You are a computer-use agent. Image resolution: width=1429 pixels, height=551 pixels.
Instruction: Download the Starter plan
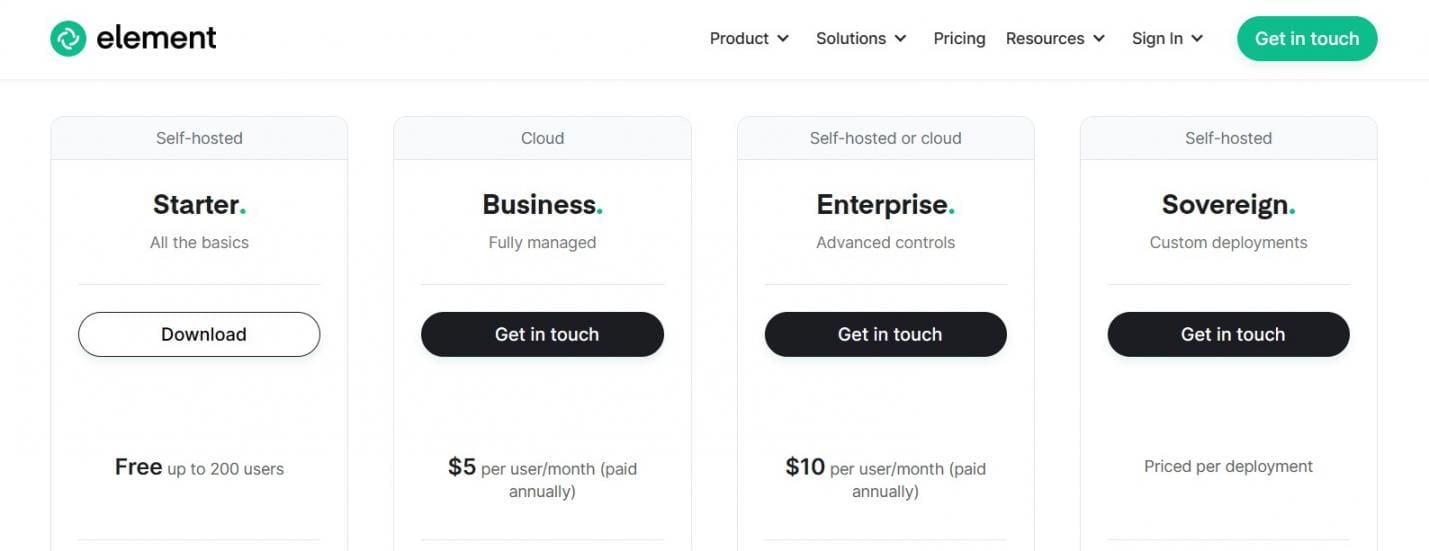coord(199,335)
